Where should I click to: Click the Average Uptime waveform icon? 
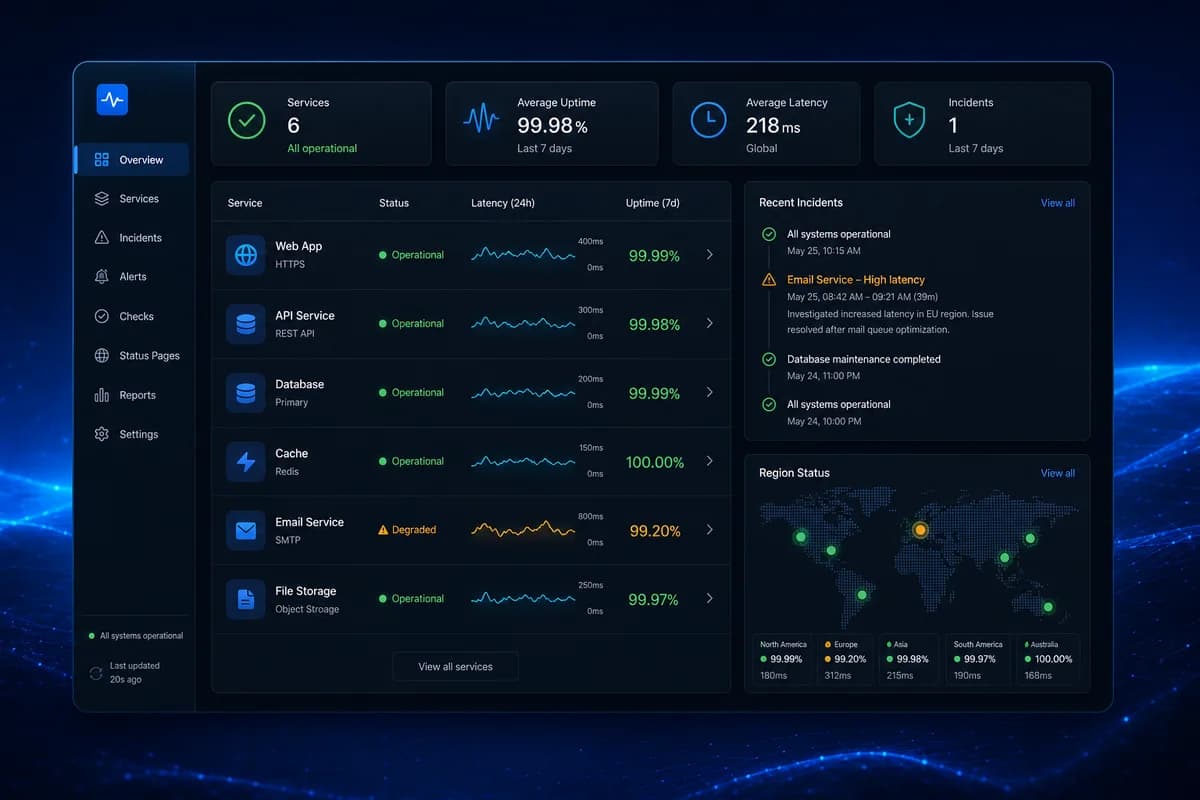click(481, 120)
